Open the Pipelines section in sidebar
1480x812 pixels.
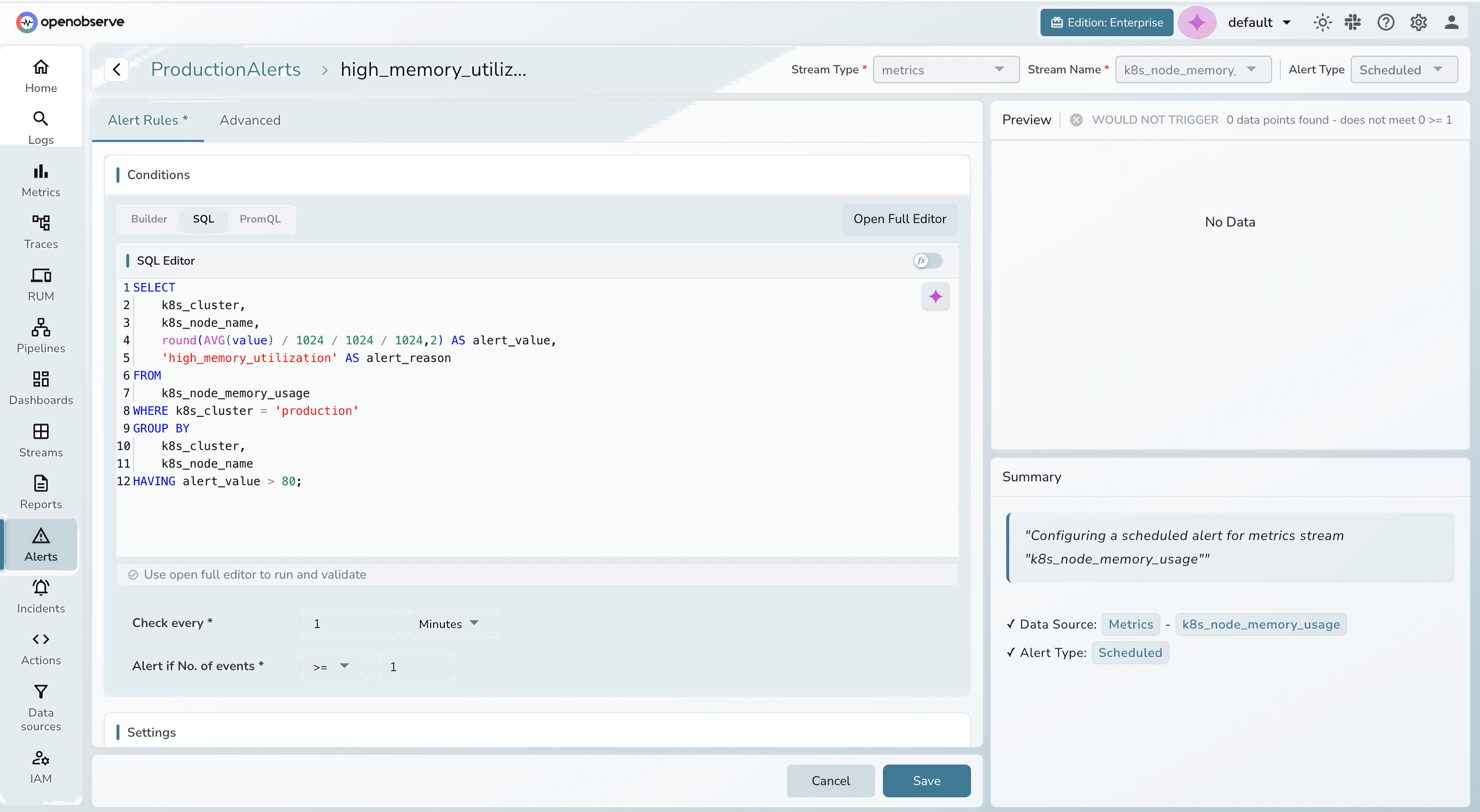pyautogui.click(x=41, y=336)
